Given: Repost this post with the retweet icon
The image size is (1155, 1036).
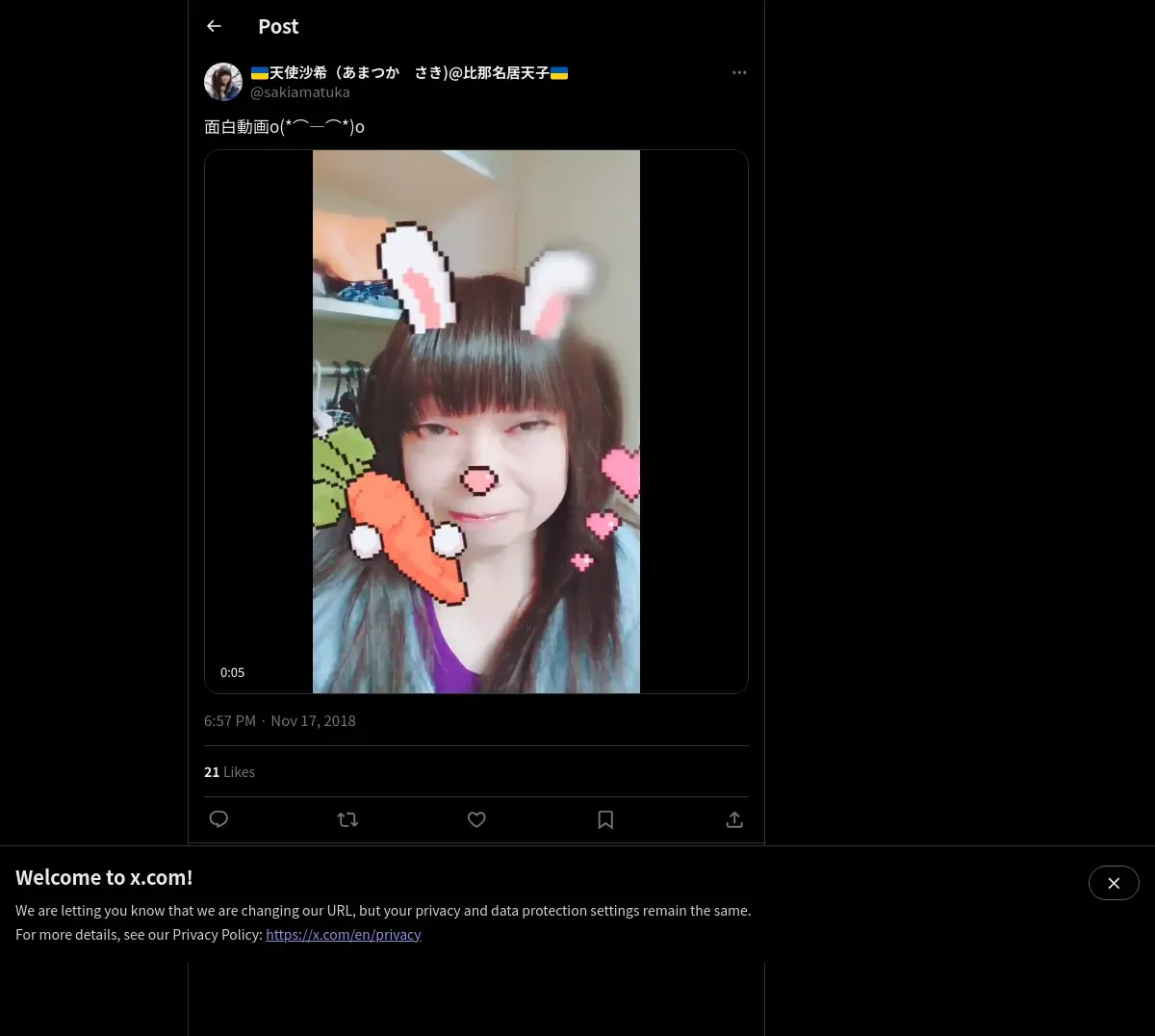Looking at the screenshot, I should click(347, 819).
